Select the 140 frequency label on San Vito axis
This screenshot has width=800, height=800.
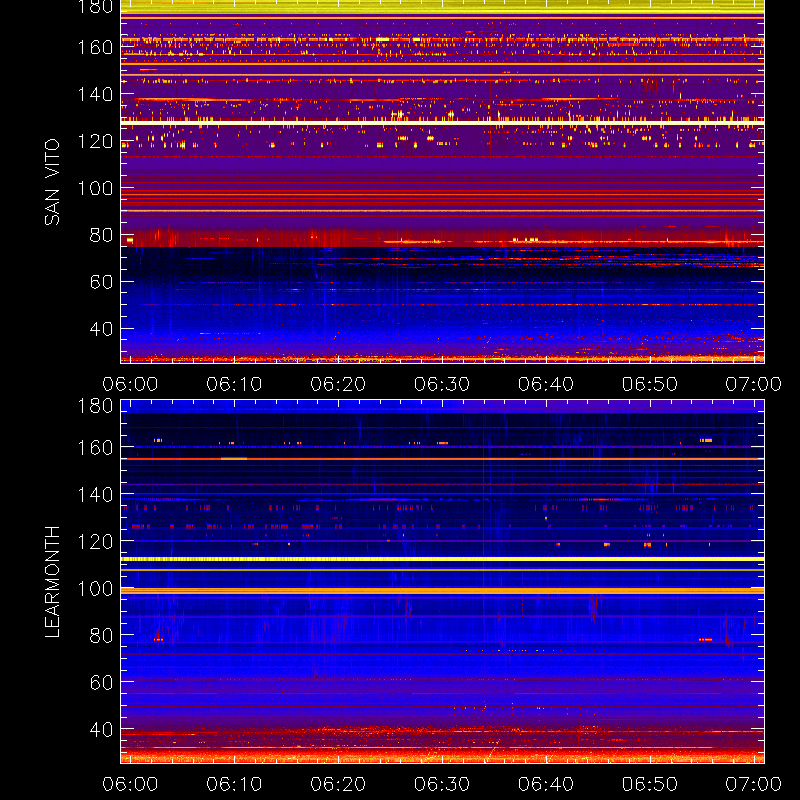click(x=95, y=94)
